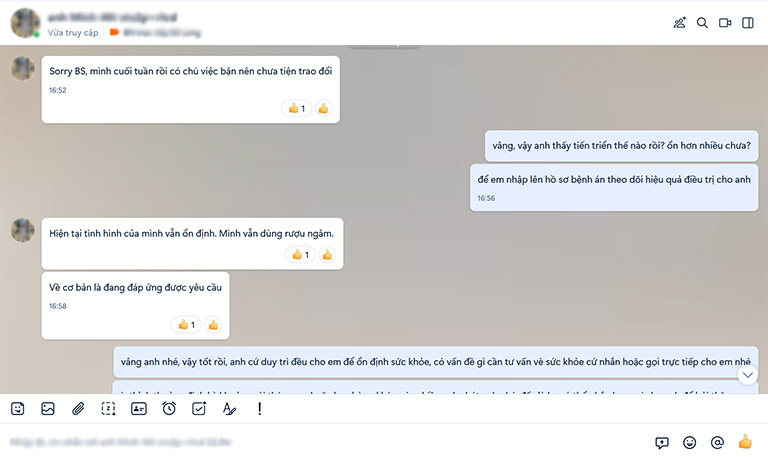Start a screen capture with the dashed-square icon
The height and width of the screenshot is (457, 768).
tap(108, 409)
